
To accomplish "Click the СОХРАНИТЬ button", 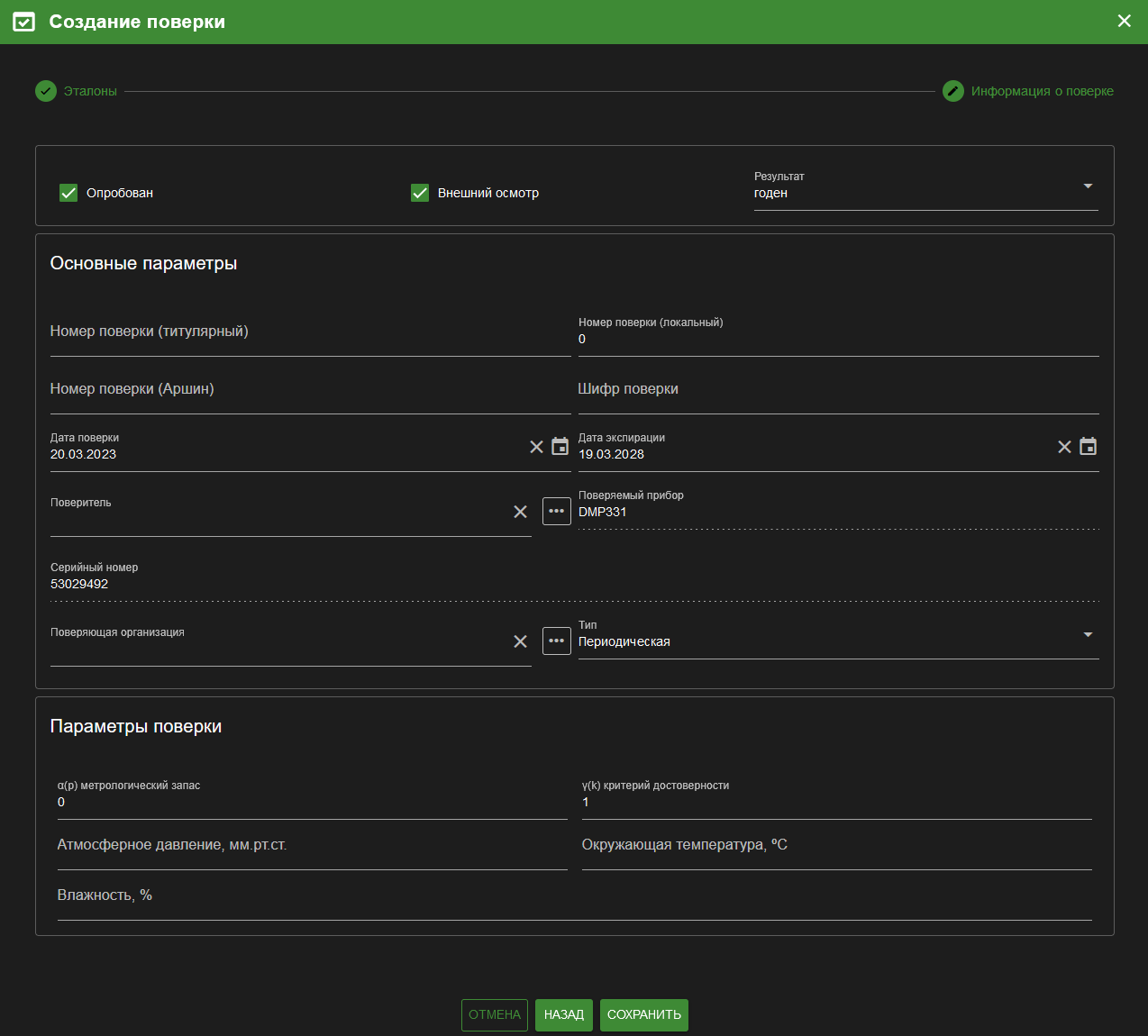I will click(644, 1015).
